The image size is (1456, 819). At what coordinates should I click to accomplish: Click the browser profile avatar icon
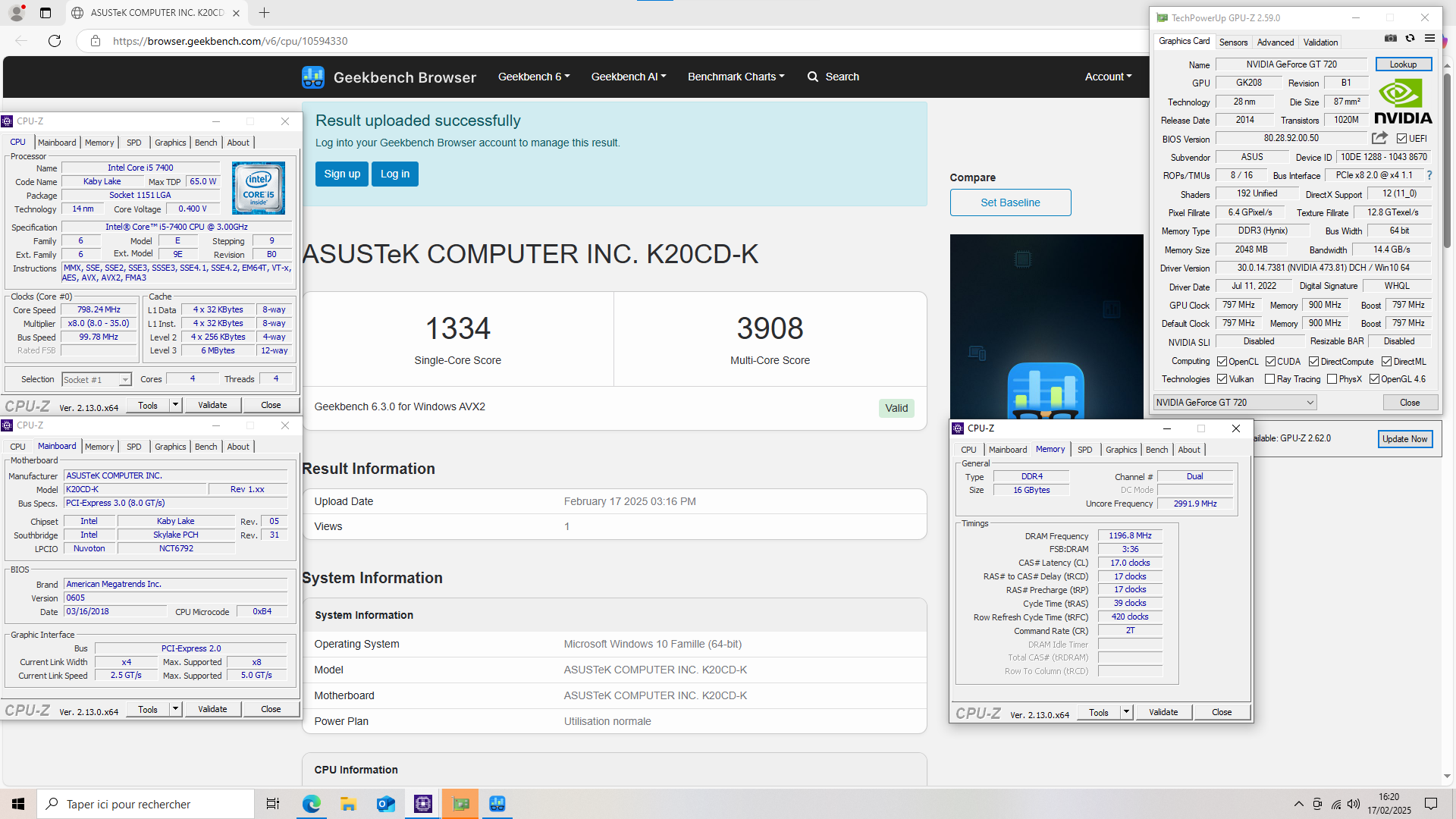(x=17, y=13)
